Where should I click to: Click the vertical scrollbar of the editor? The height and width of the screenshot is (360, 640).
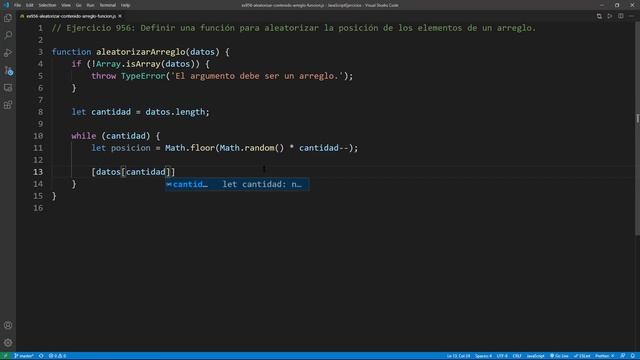637,129
